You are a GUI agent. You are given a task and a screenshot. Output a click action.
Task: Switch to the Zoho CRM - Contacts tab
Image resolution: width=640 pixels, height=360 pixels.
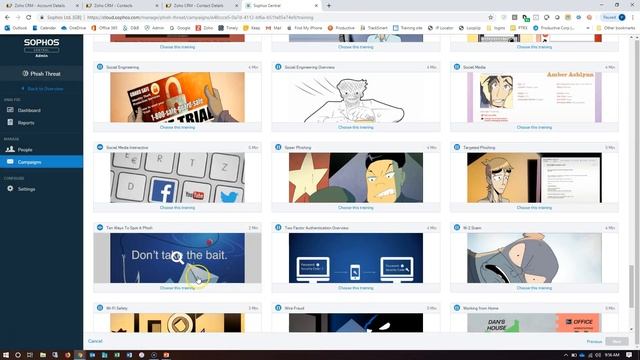122,6
